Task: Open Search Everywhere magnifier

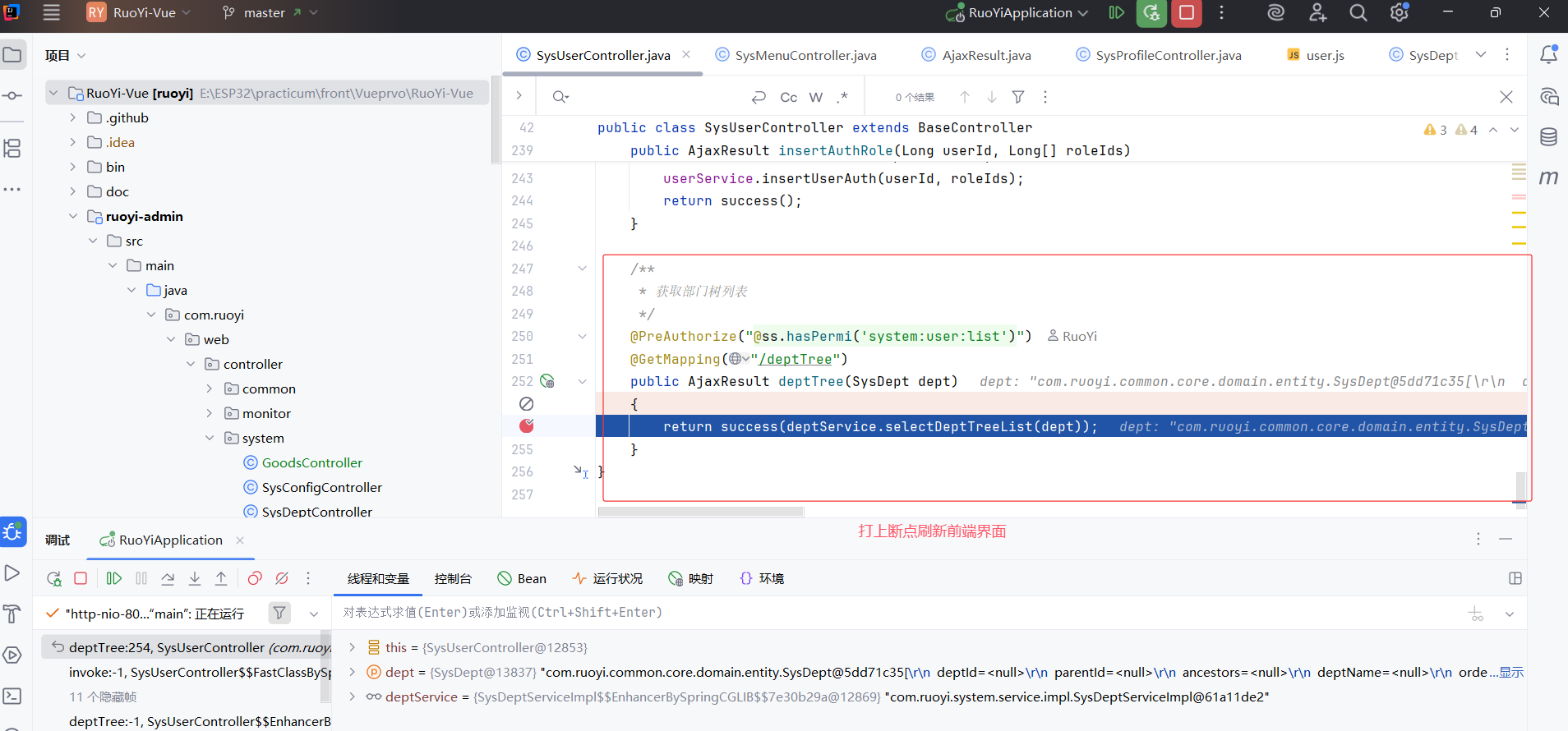Action: 1358,12
